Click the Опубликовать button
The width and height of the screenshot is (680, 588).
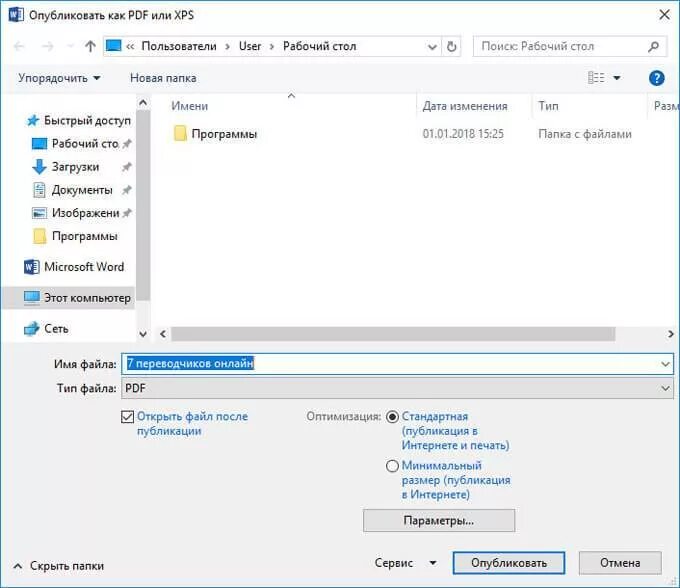[509, 563]
